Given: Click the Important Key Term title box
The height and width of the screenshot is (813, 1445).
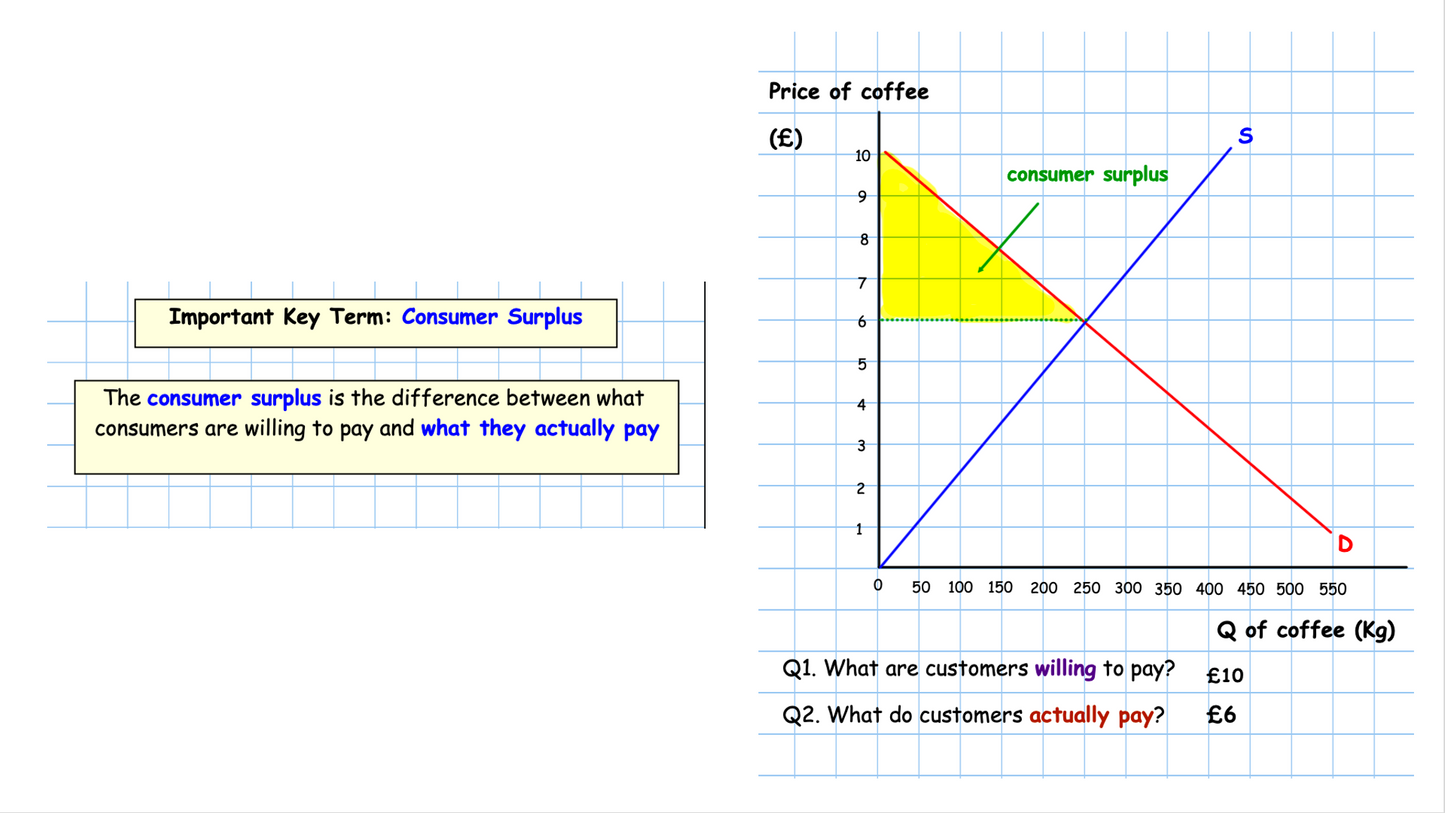Looking at the screenshot, I should (374, 317).
